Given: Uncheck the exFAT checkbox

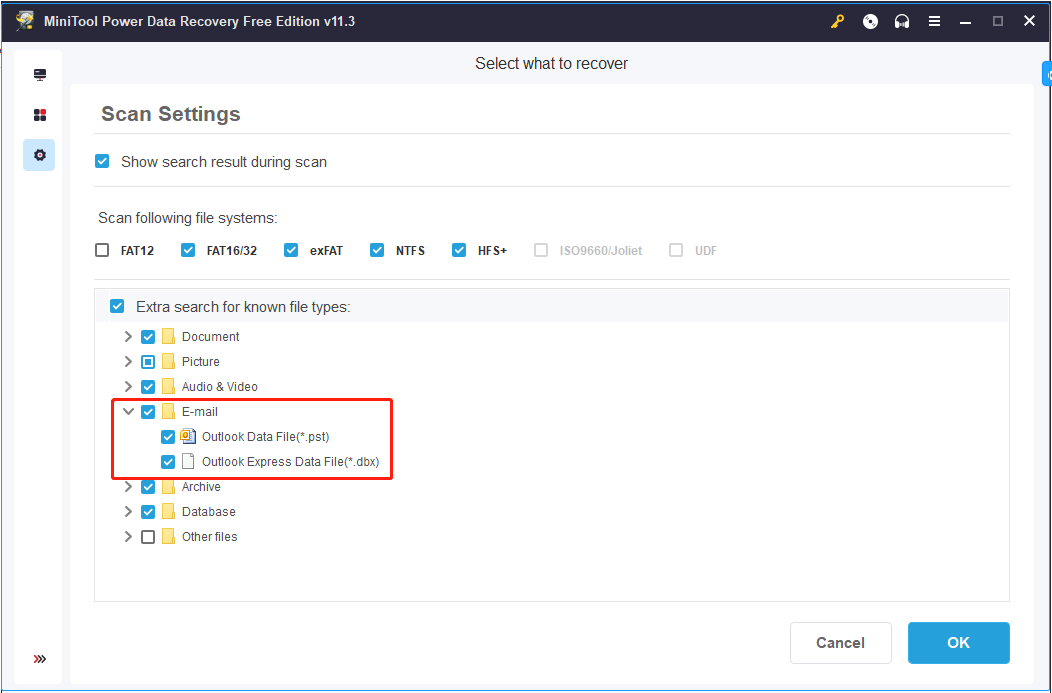Looking at the screenshot, I should tap(291, 250).
